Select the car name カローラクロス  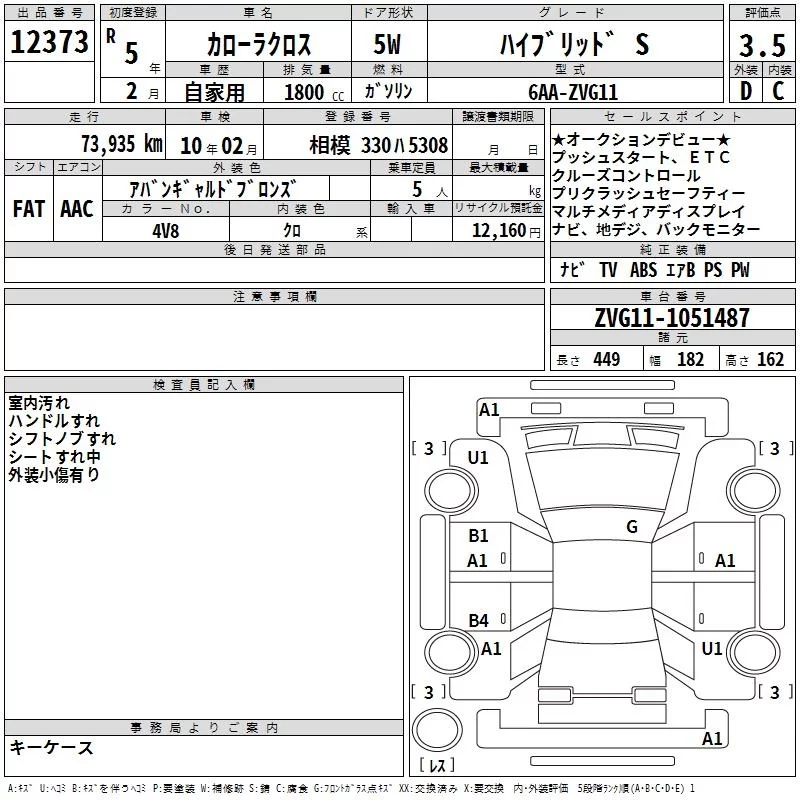[259, 44]
